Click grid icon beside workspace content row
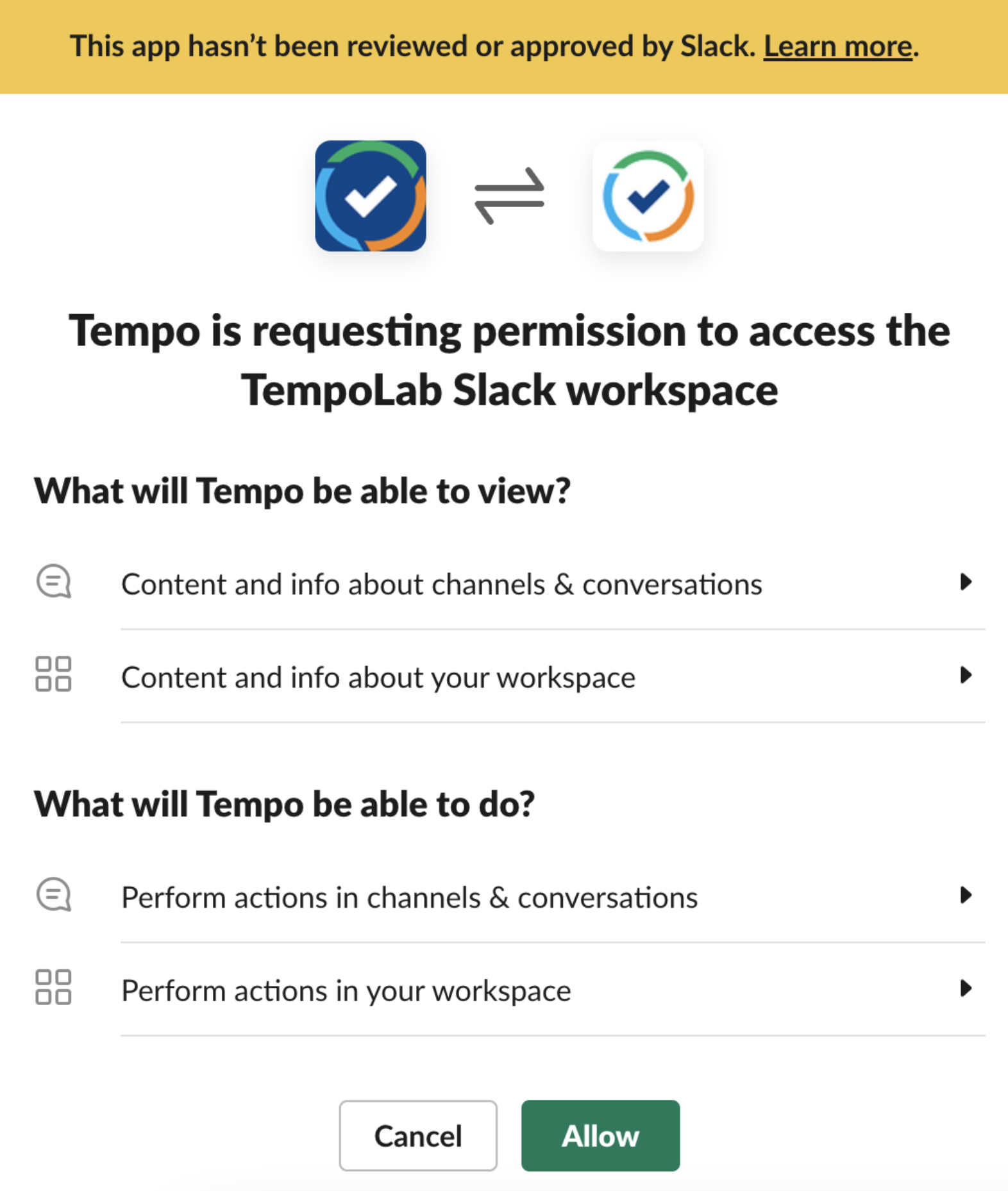 (x=53, y=674)
